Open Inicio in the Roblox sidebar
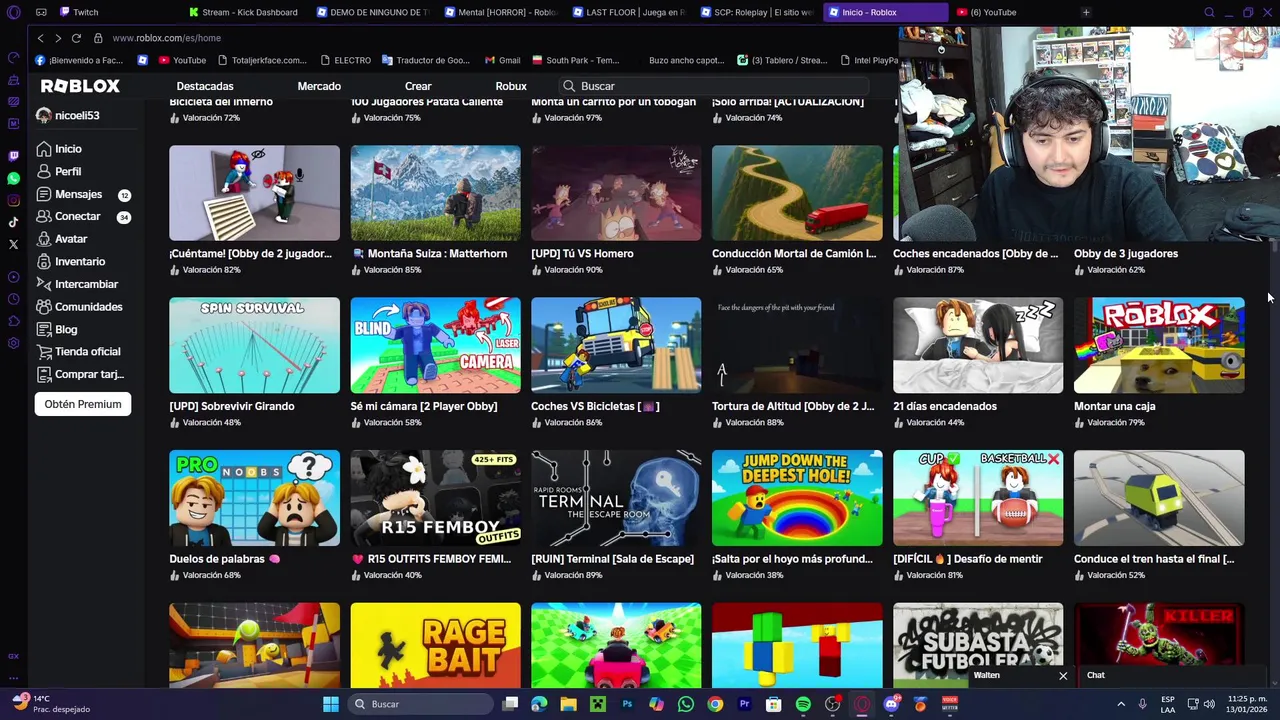Image resolution: width=1280 pixels, height=720 pixels. pyautogui.click(x=60, y=149)
